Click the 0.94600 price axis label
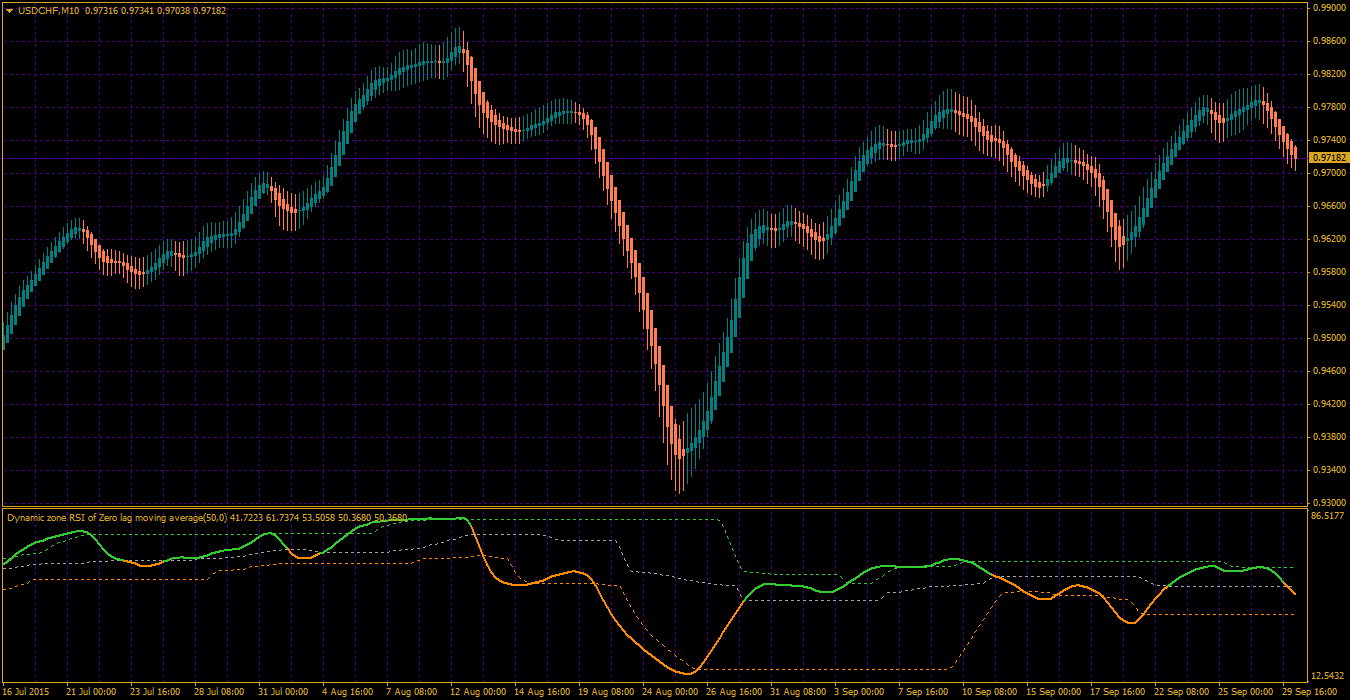 pyautogui.click(x=1328, y=371)
